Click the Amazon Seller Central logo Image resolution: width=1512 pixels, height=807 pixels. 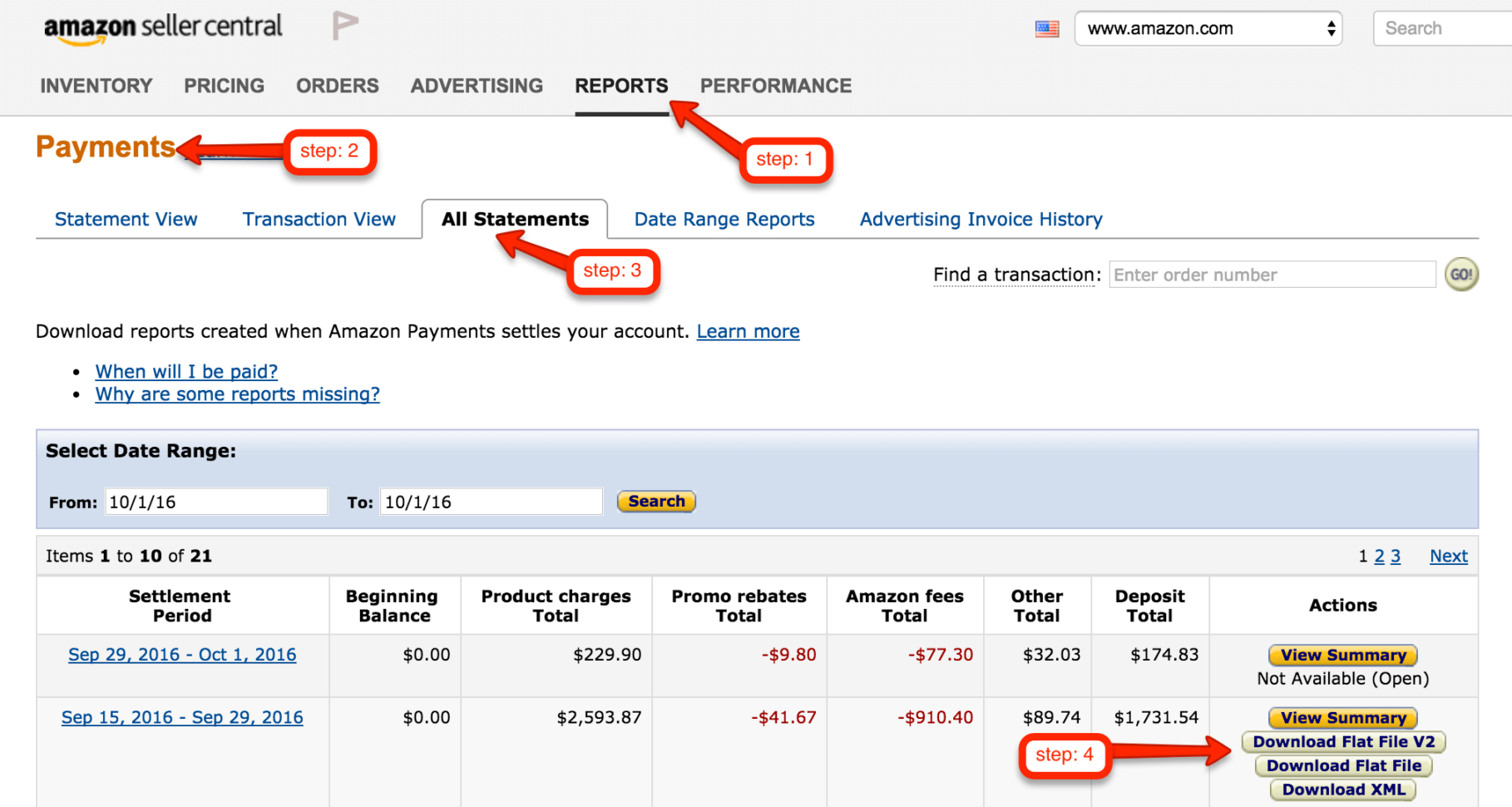[163, 27]
